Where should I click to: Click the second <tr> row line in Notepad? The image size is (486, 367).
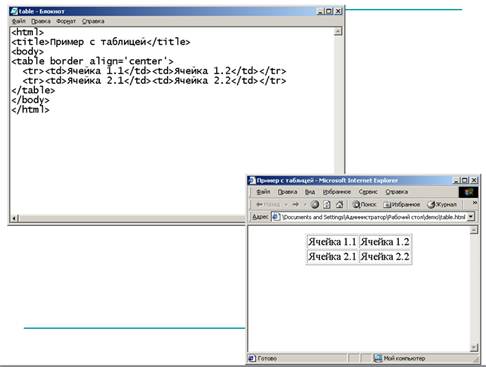point(154,80)
